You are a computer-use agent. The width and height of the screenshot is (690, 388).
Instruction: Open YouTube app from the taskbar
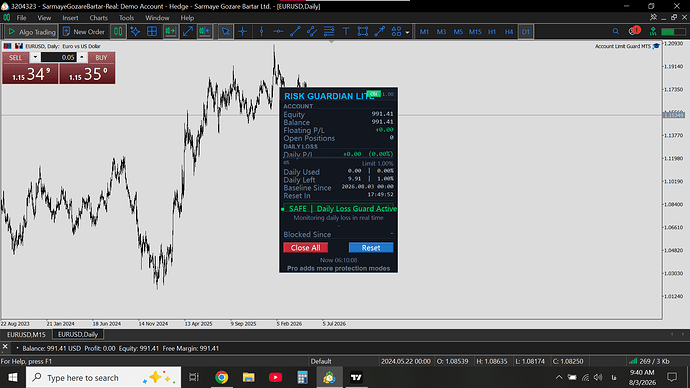point(275,377)
